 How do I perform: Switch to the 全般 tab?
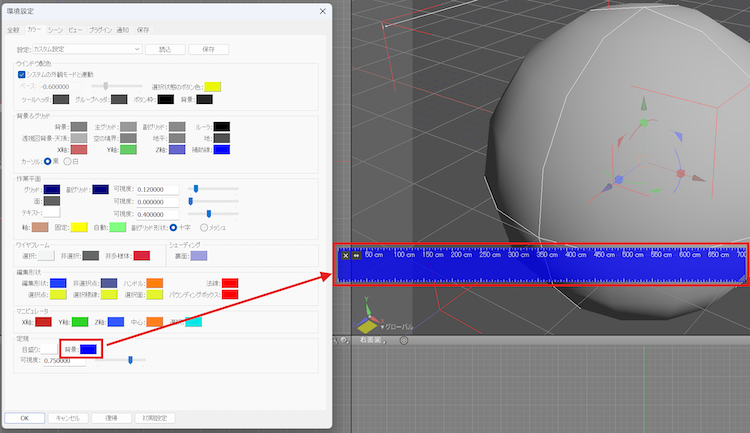(x=13, y=30)
